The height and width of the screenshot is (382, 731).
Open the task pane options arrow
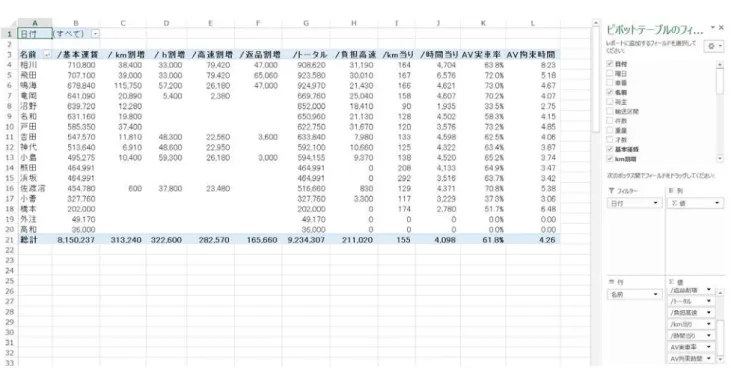[x=712, y=28]
